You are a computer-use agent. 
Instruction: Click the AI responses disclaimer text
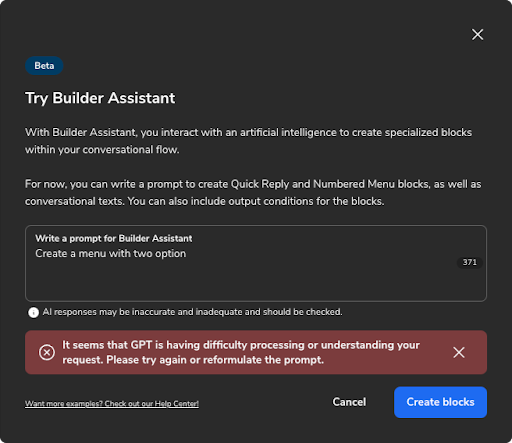click(192, 312)
